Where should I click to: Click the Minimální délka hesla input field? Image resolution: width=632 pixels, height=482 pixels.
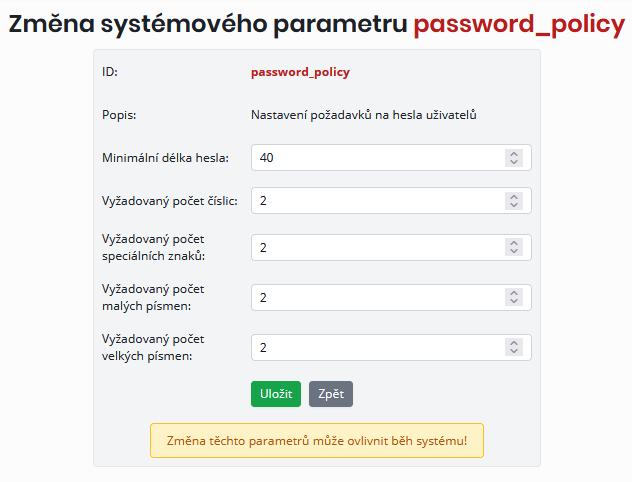click(375, 158)
